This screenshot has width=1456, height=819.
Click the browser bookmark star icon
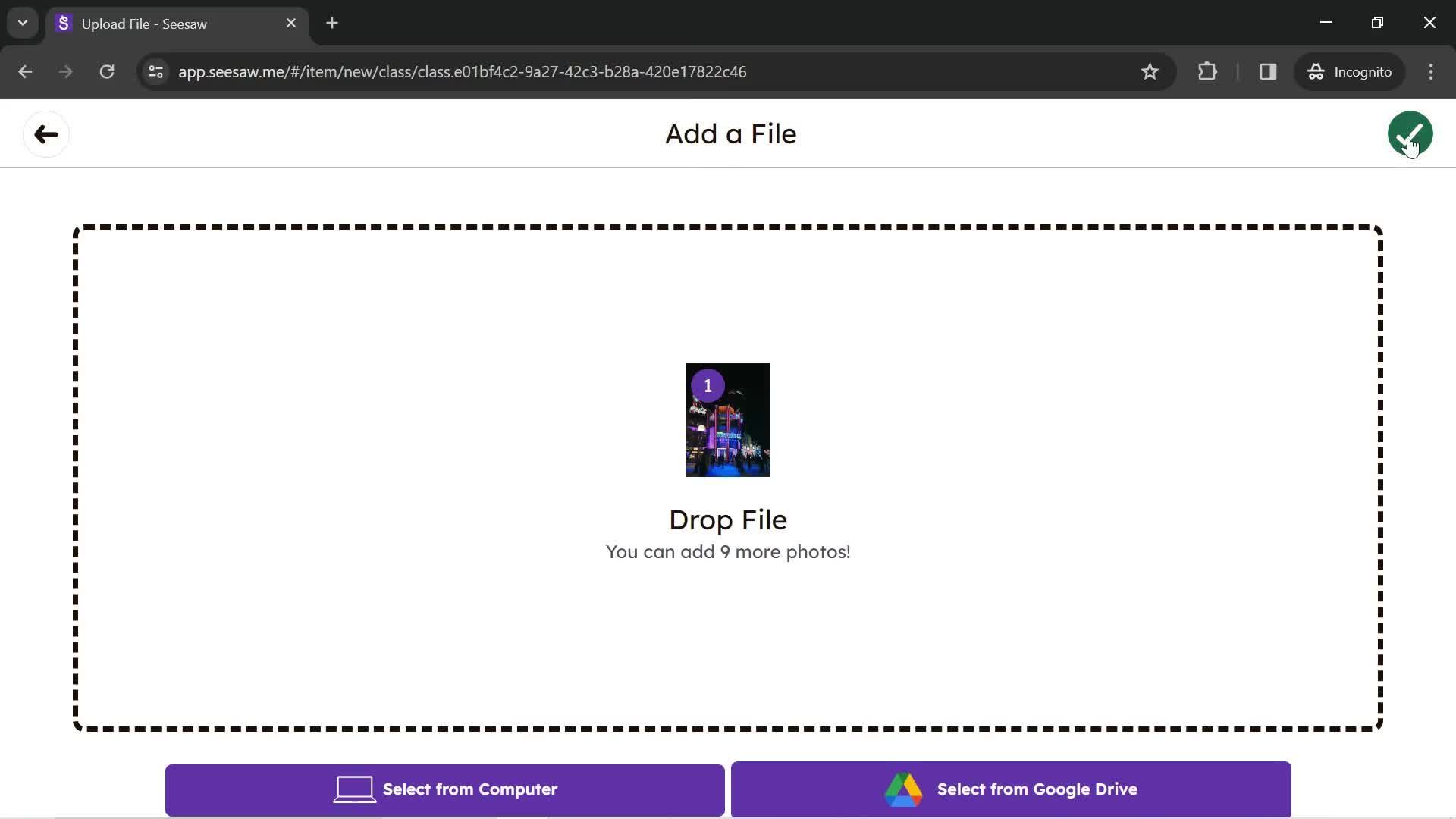(x=1150, y=71)
